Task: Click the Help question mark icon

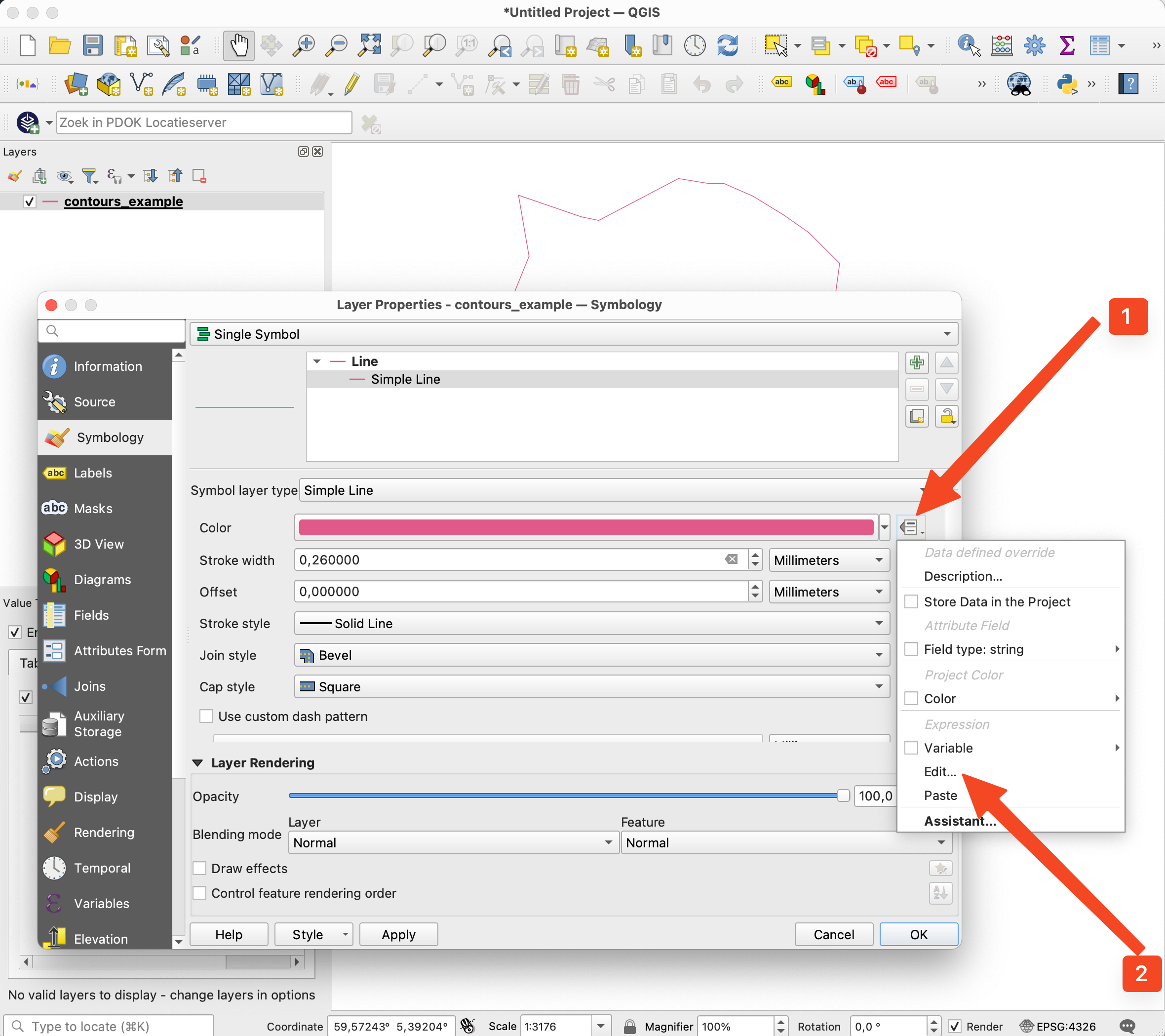Action: tap(1128, 84)
